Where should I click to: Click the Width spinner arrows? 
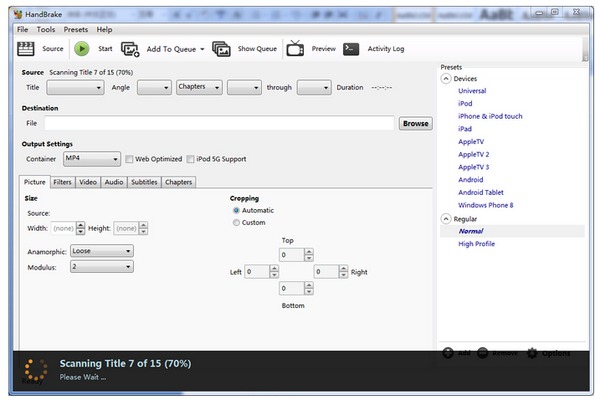click(80, 229)
